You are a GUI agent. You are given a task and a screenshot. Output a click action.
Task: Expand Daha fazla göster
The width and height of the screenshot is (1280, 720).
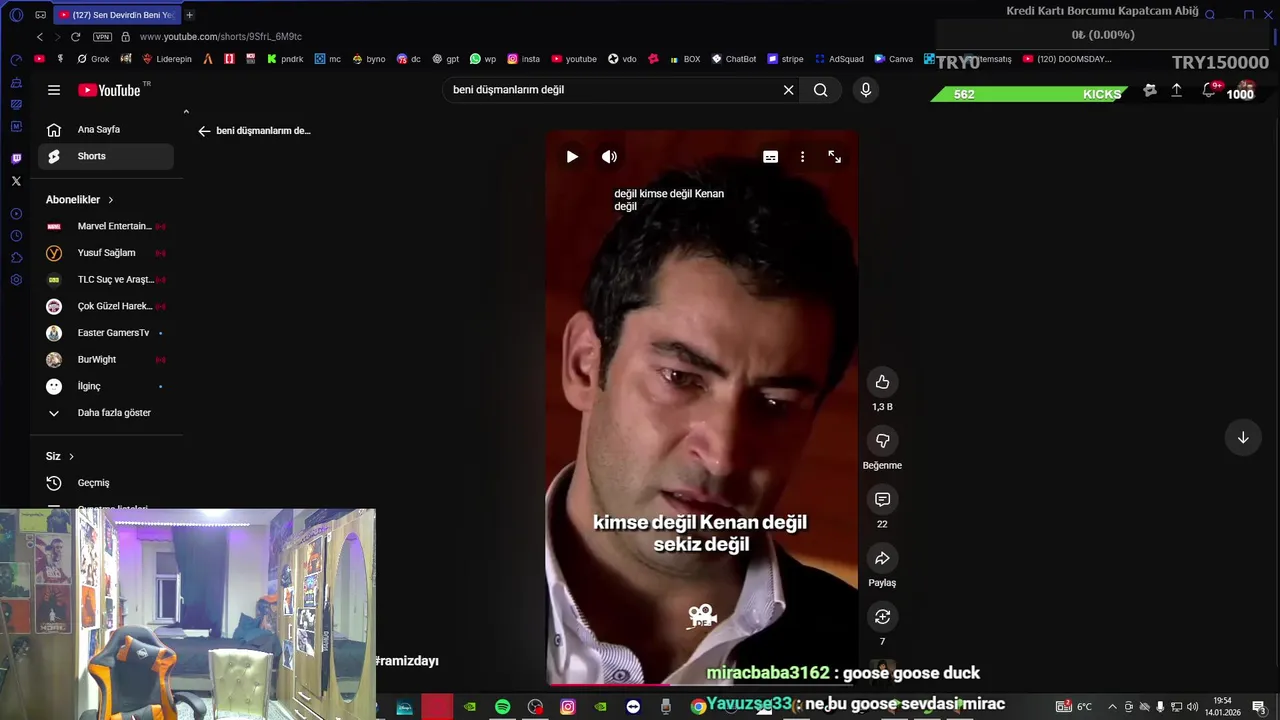(106, 413)
